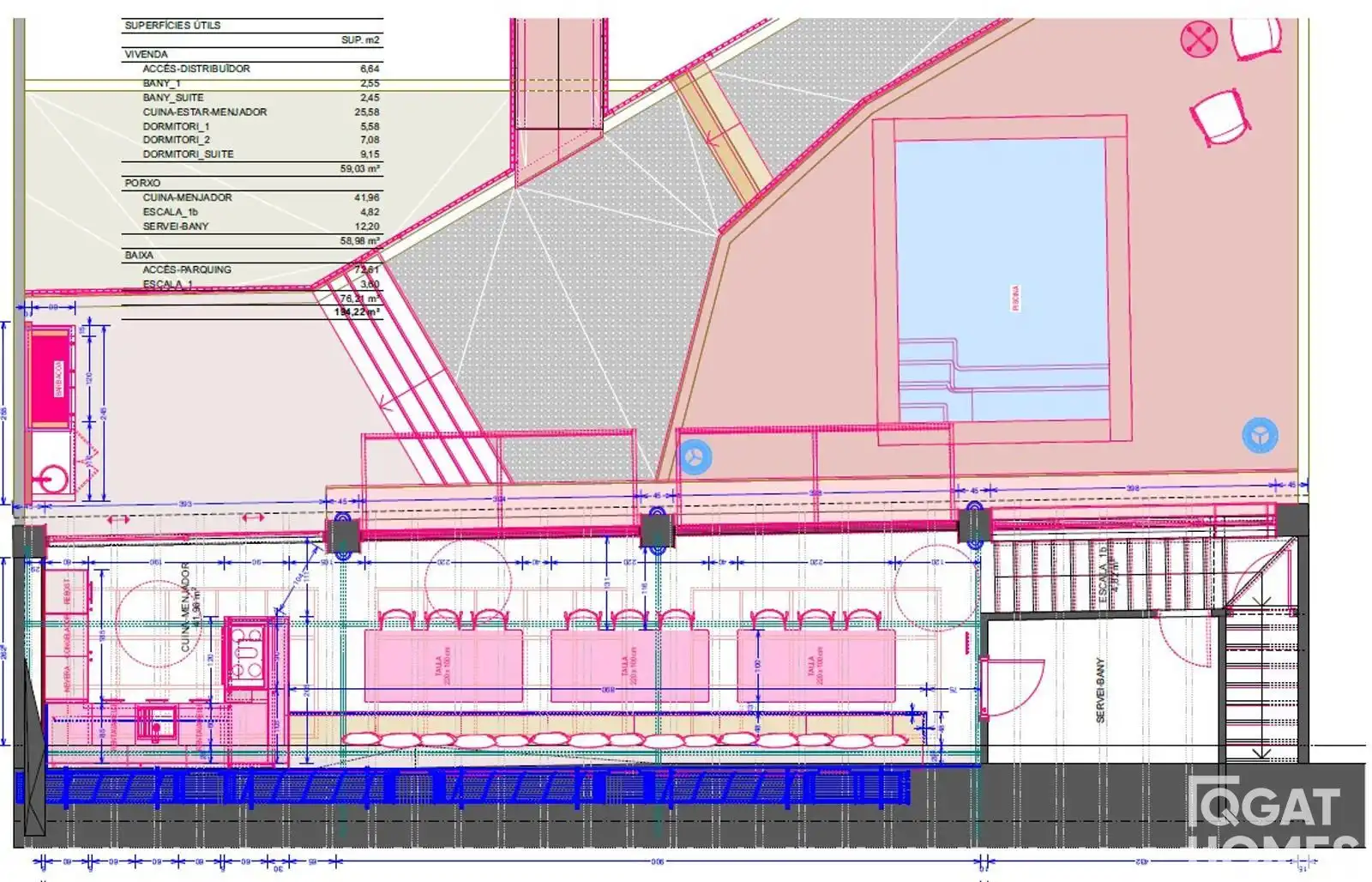1372x882 pixels.
Task: Select the 'BANY_SUITE' row label
Action: pyautogui.click(x=173, y=98)
